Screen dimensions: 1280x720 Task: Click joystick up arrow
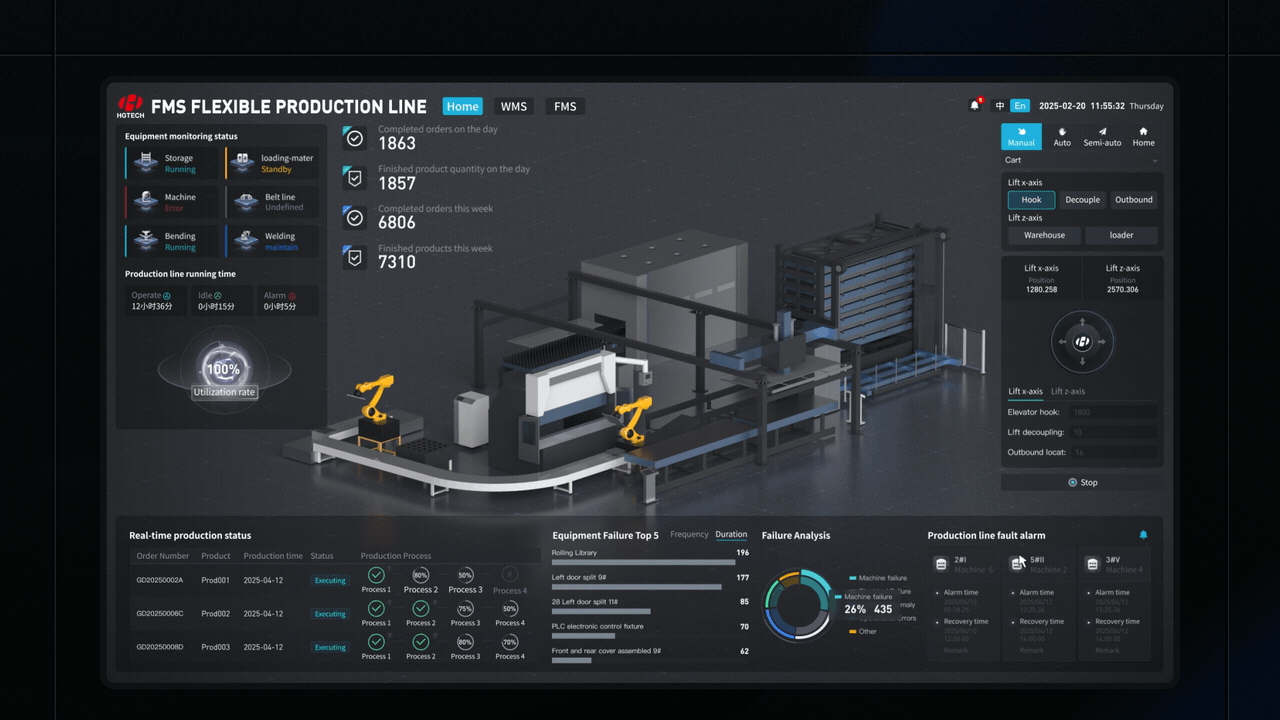coord(1082,324)
